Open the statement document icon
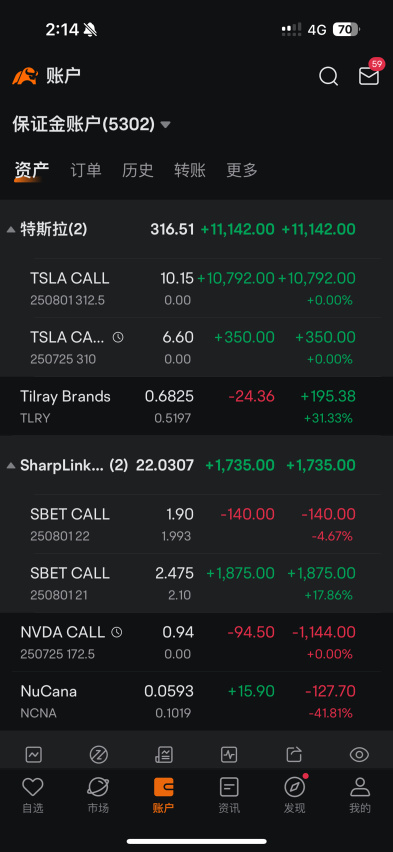Viewport: 393px width, 852px height. click(x=164, y=754)
